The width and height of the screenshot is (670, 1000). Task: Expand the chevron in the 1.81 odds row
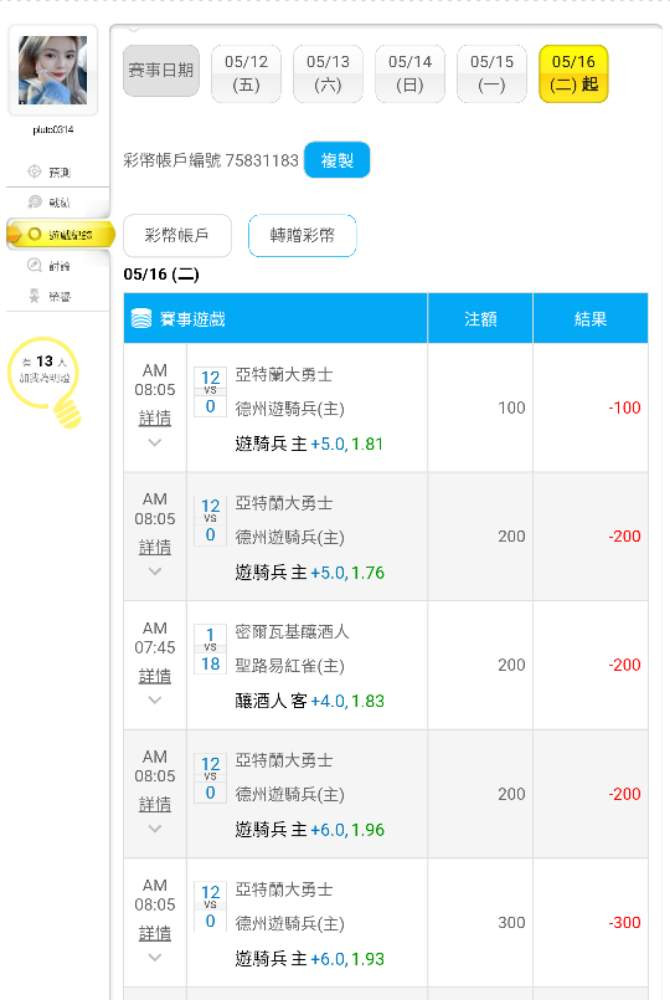pyautogui.click(x=154, y=442)
